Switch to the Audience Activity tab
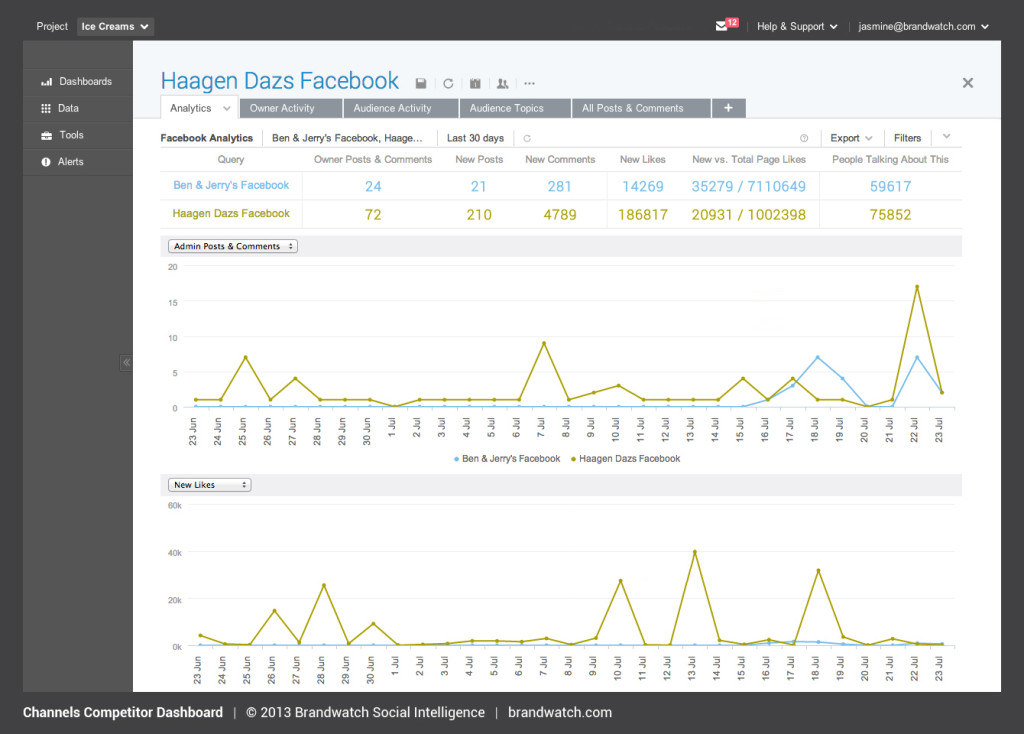Viewport: 1024px width, 734px height. point(400,108)
